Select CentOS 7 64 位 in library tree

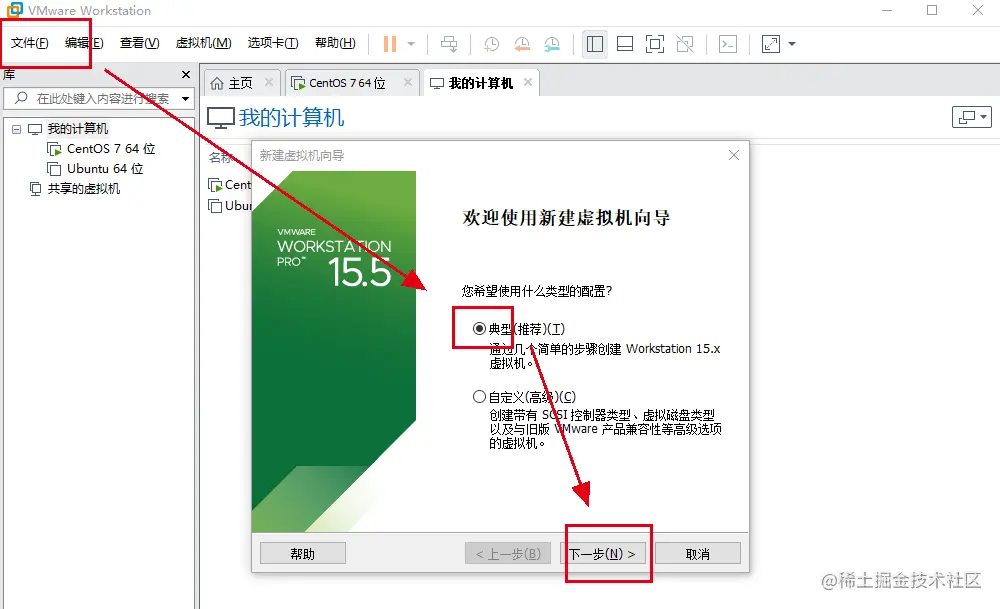pos(111,149)
